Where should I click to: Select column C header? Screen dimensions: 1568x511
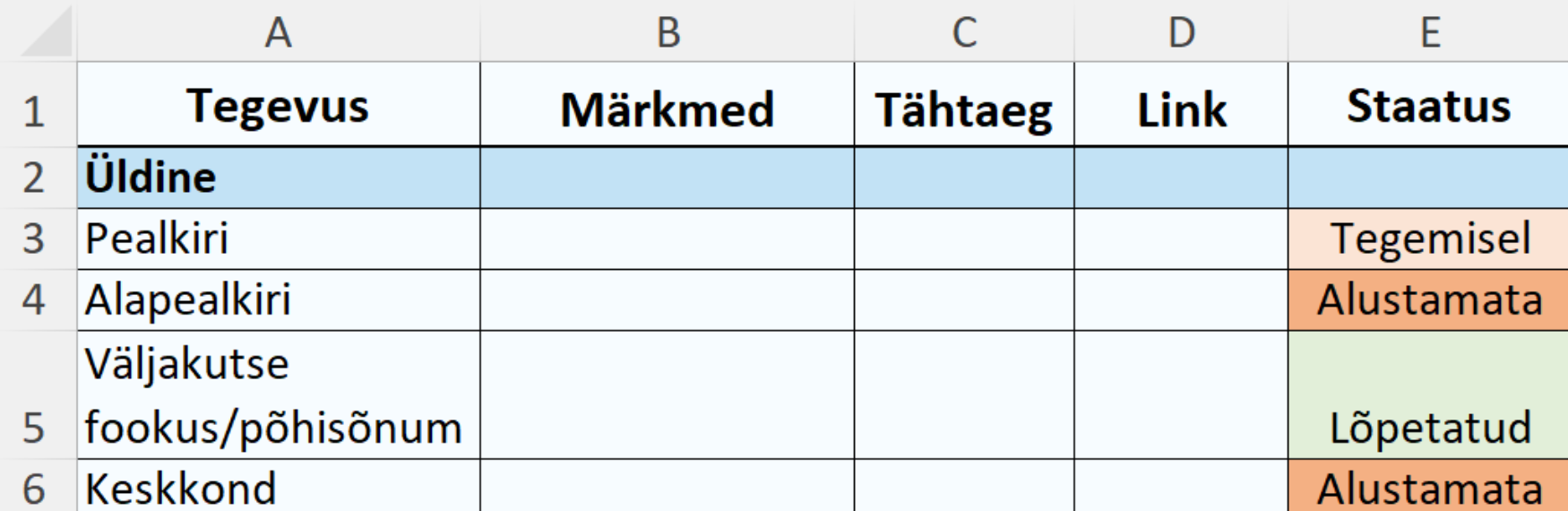pos(964,32)
